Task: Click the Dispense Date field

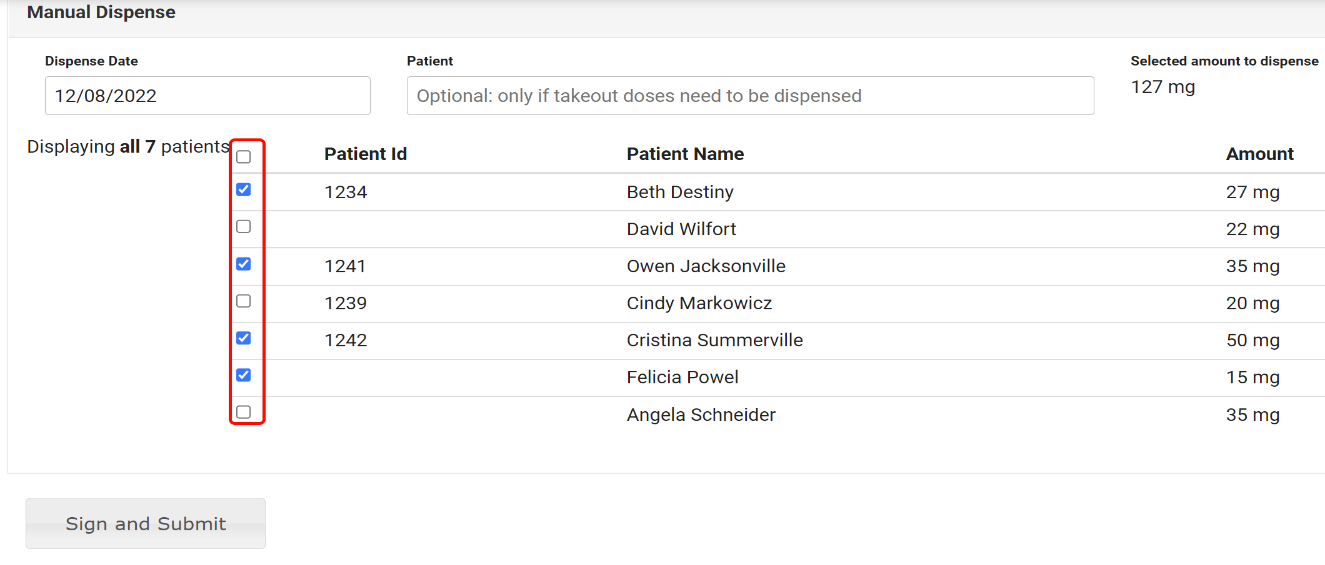Action: 207,96
